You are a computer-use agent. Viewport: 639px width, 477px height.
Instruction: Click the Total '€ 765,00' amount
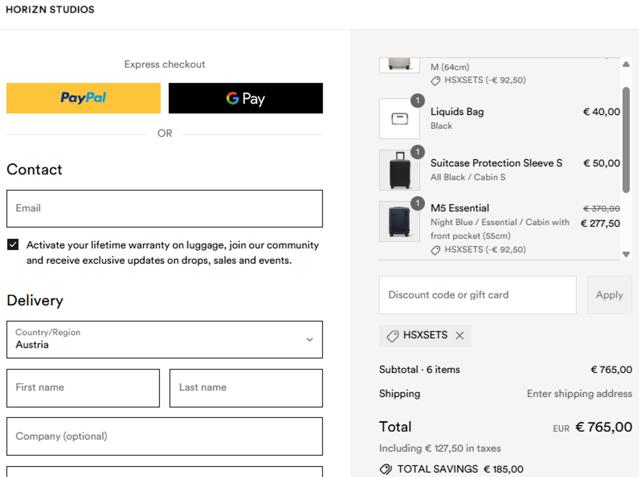(604, 427)
